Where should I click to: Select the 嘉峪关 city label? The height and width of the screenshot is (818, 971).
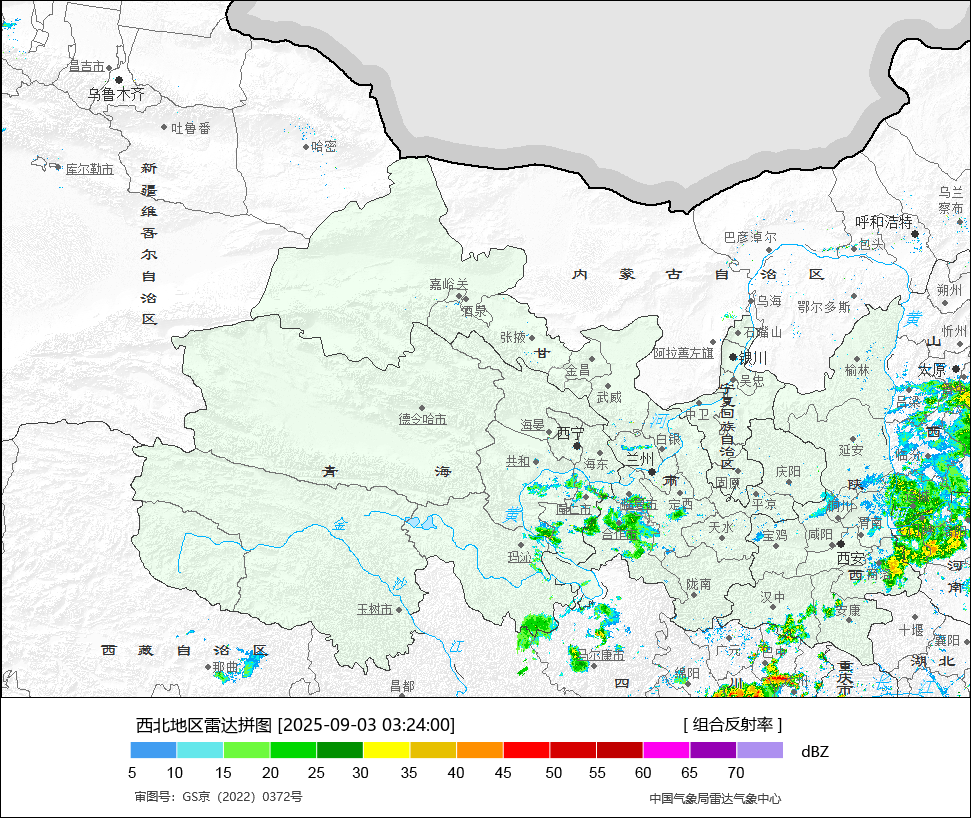tap(449, 284)
